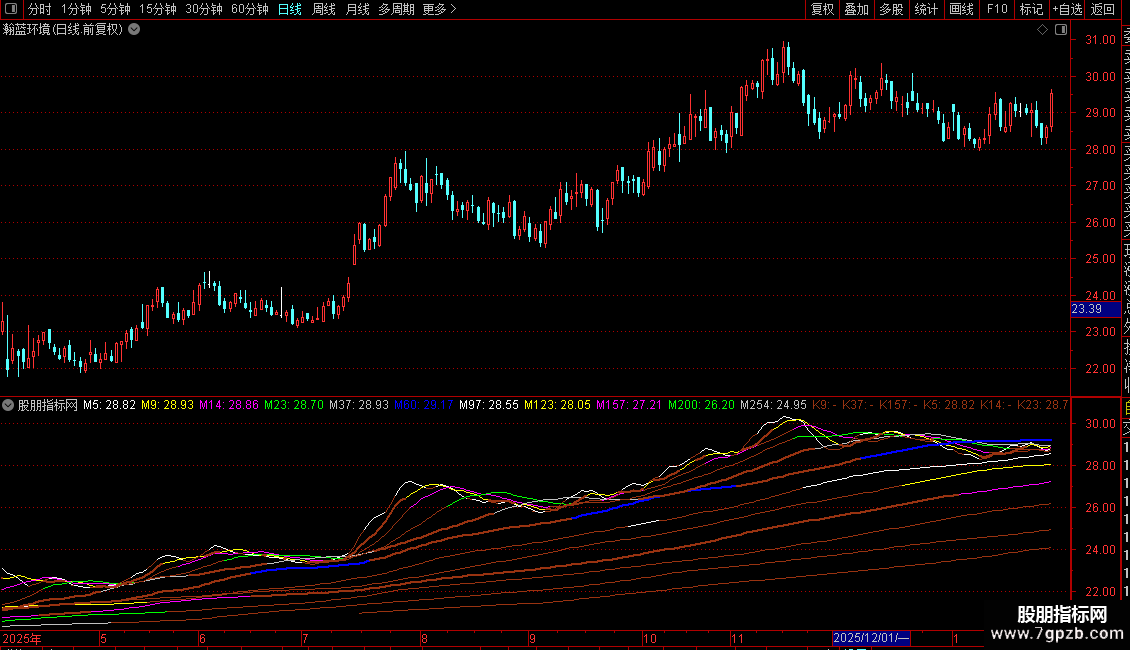Toggle the left sidebar panel icon

tap(11, 9)
